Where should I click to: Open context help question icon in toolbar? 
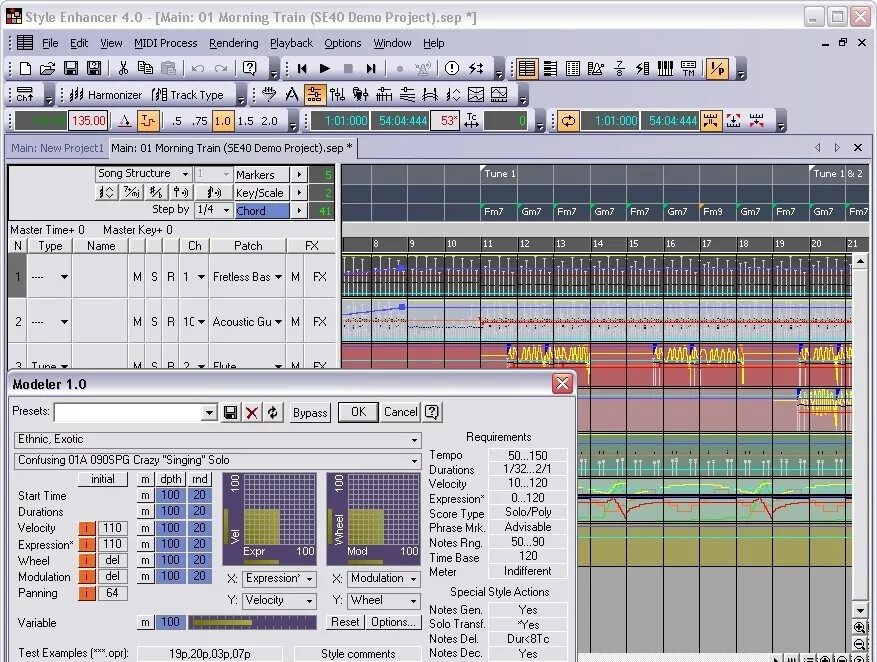tap(249, 69)
